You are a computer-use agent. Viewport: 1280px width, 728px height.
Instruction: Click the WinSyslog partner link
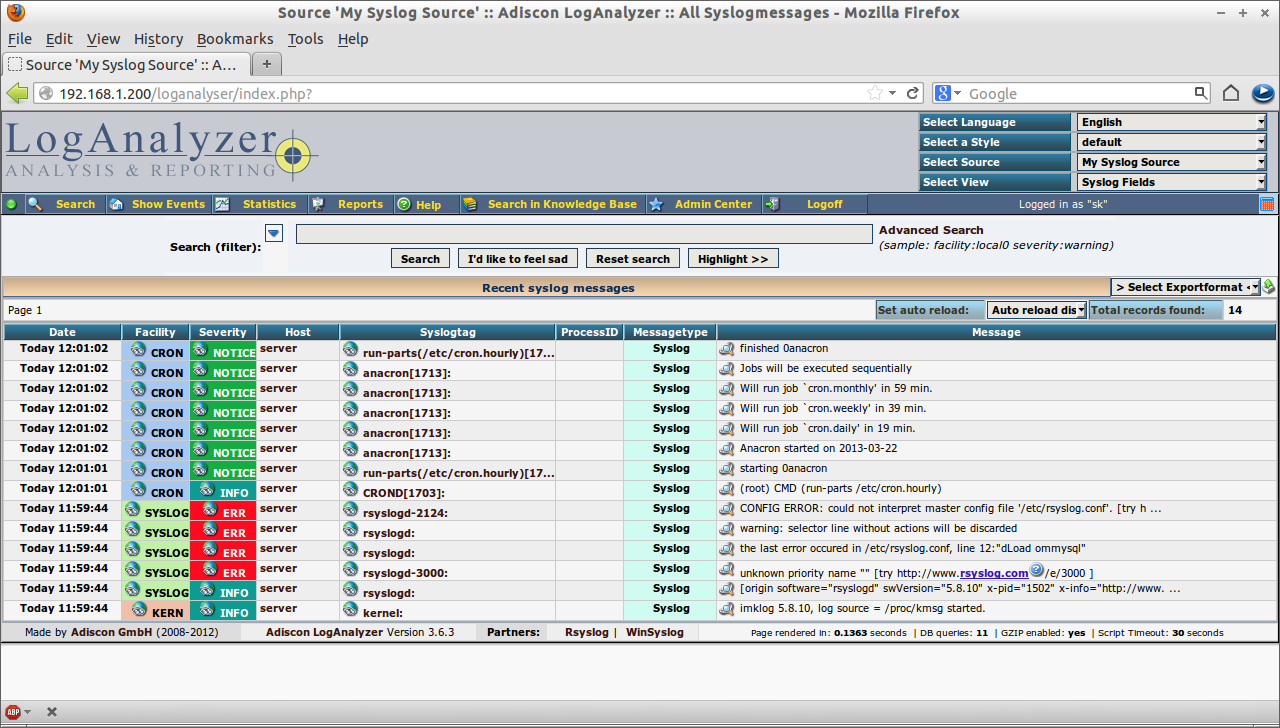pos(655,632)
